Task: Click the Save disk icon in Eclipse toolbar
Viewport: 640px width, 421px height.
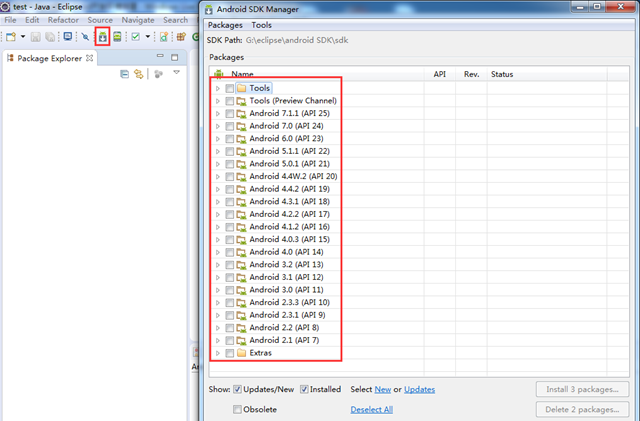Action: point(36,37)
